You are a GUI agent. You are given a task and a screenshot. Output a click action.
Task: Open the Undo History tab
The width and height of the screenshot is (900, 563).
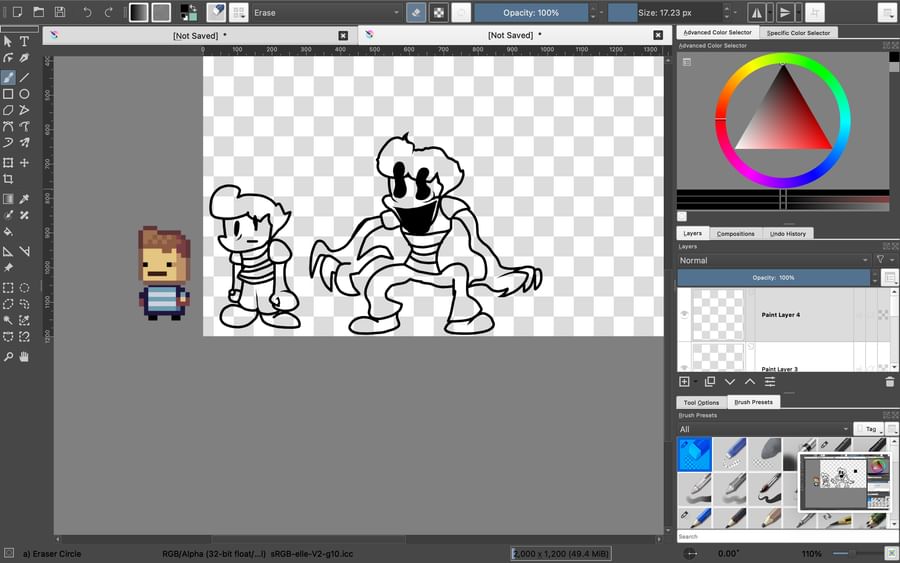[x=788, y=234]
